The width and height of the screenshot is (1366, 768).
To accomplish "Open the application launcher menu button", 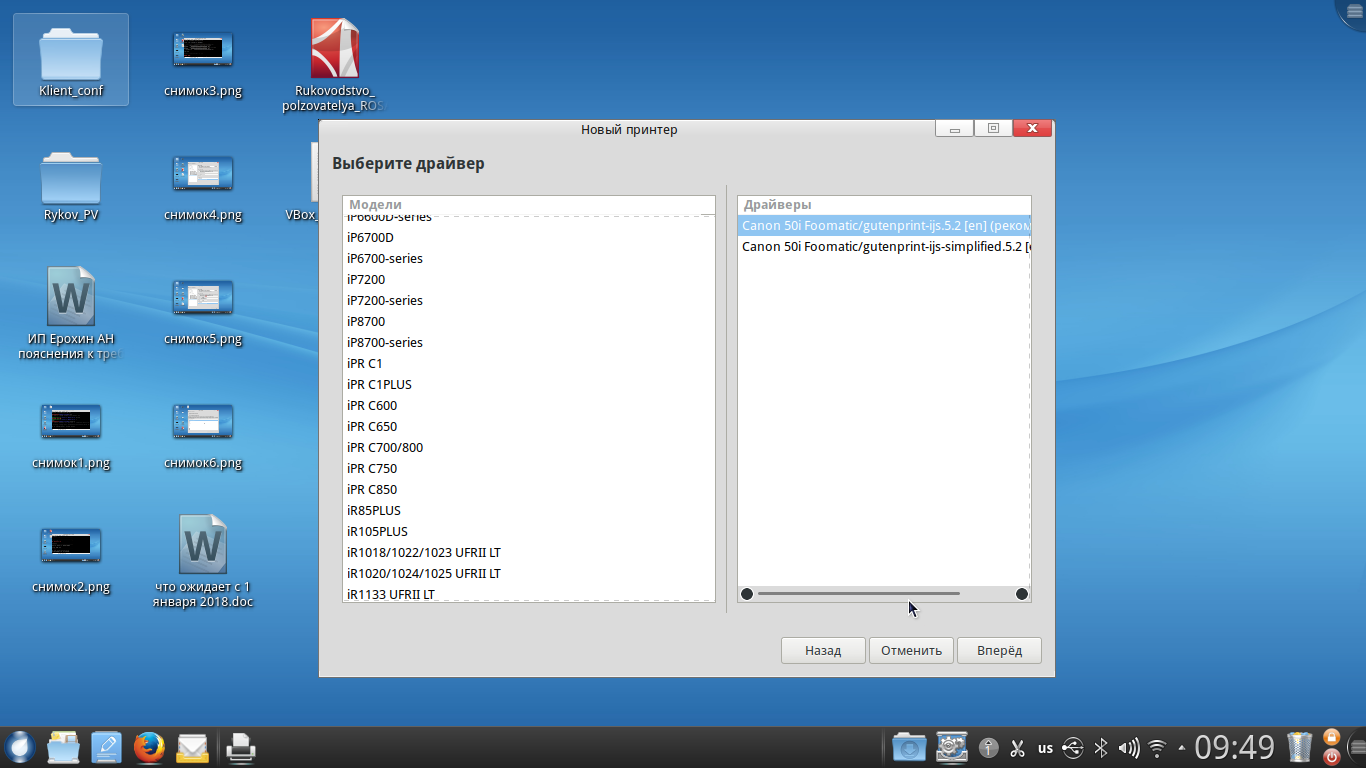I will (x=20, y=747).
